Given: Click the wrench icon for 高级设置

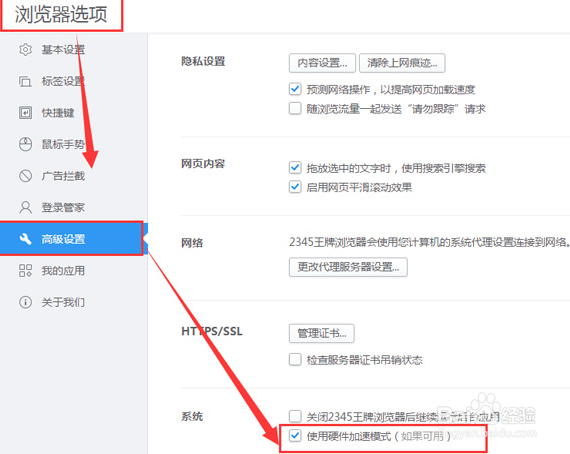Looking at the screenshot, I should point(25,239).
